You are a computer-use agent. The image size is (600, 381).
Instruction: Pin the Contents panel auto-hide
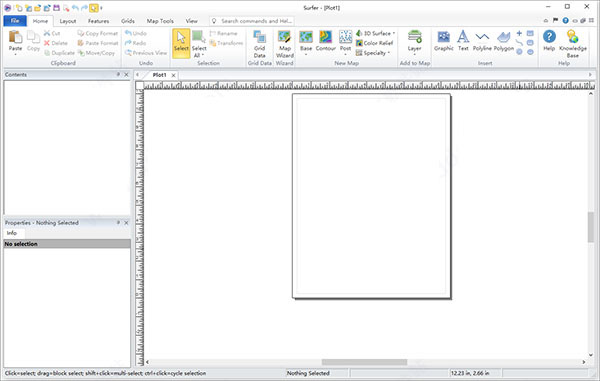(x=118, y=74)
